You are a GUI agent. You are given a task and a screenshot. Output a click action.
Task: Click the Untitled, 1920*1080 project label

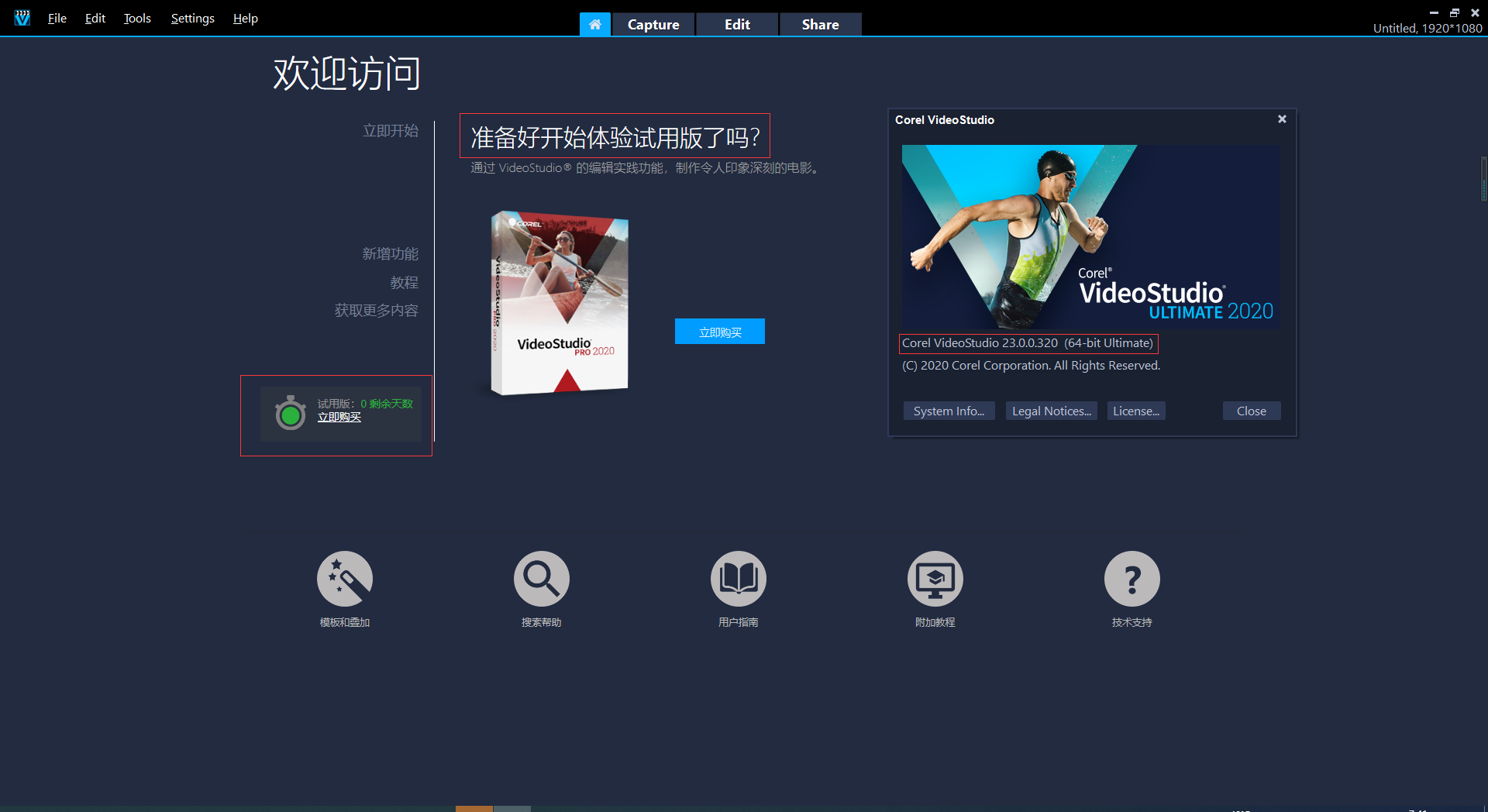(x=1428, y=29)
